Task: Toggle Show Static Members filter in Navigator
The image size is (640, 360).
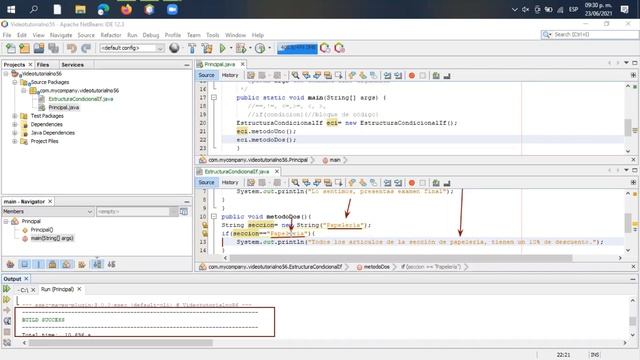Action: click(39, 264)
